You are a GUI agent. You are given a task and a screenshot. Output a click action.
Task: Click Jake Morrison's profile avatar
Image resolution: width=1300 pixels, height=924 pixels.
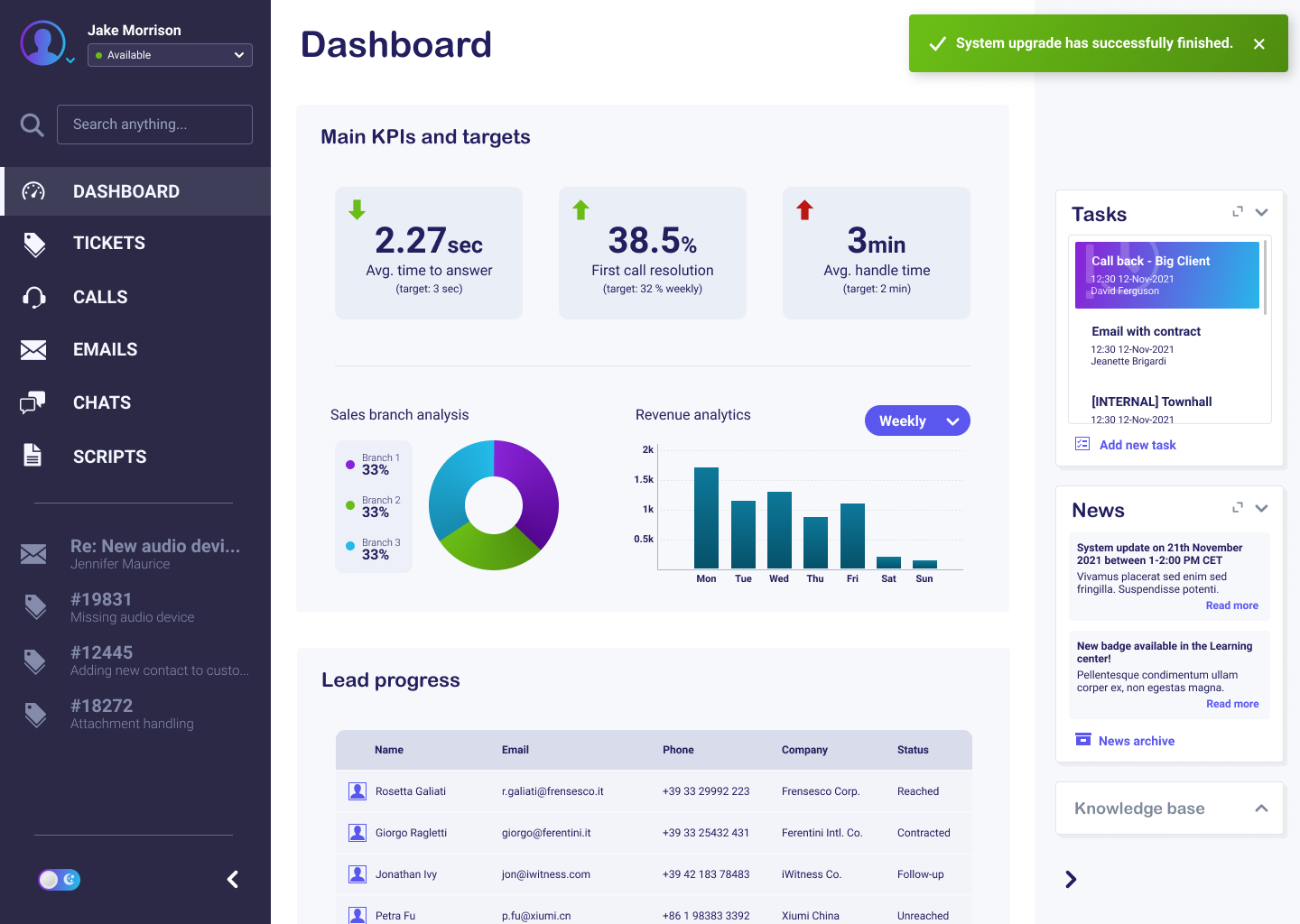pyautogui.click(x=42, y=42)
